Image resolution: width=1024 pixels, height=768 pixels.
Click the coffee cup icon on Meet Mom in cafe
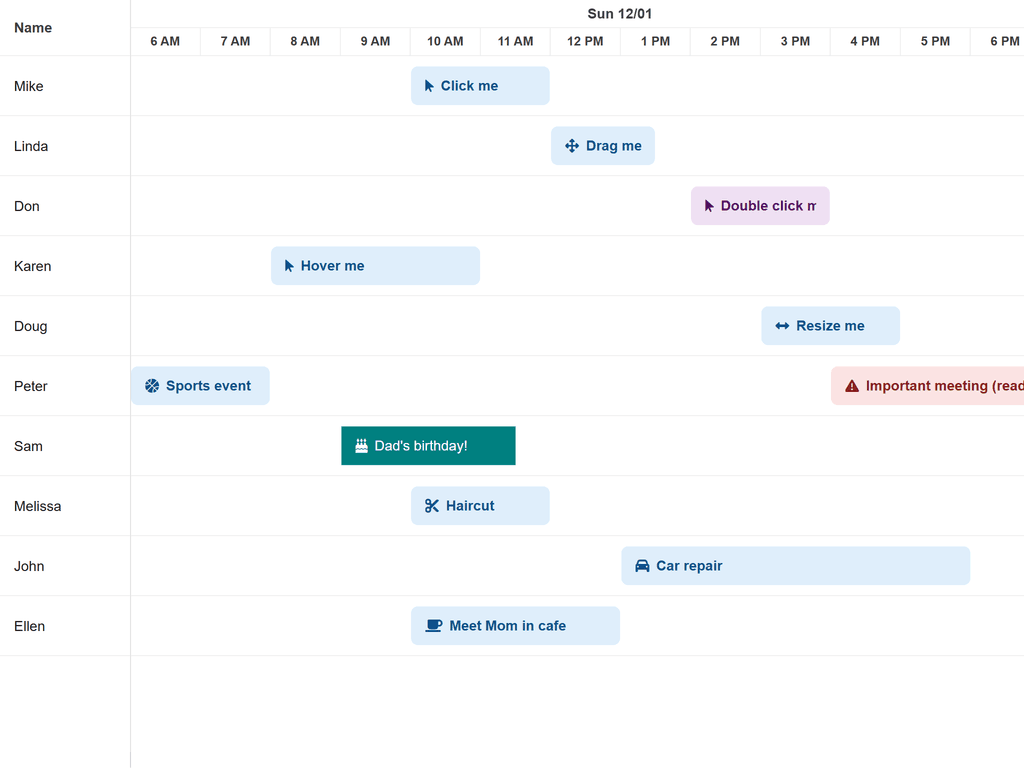434,625
